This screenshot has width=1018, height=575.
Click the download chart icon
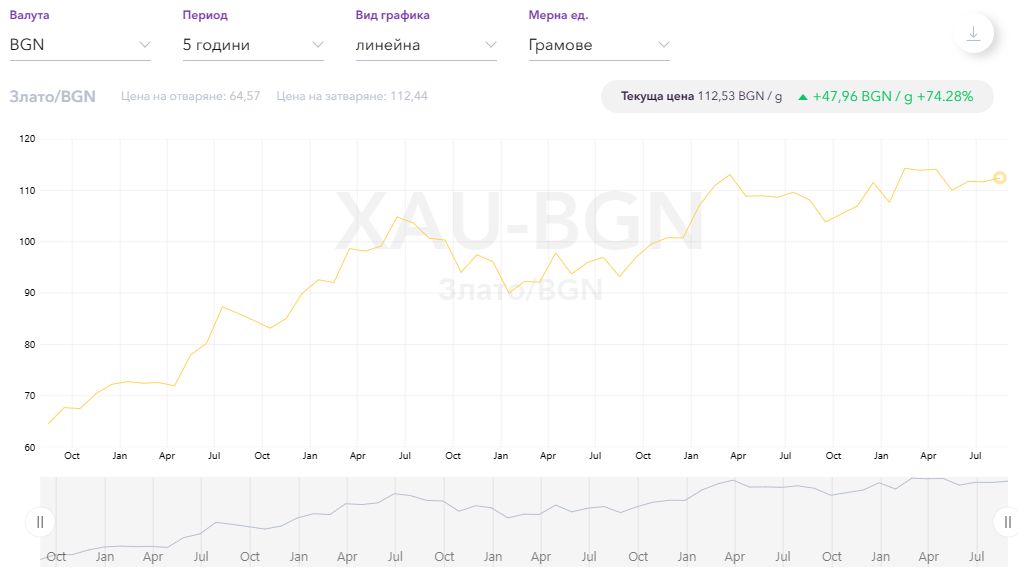[973, 33]
